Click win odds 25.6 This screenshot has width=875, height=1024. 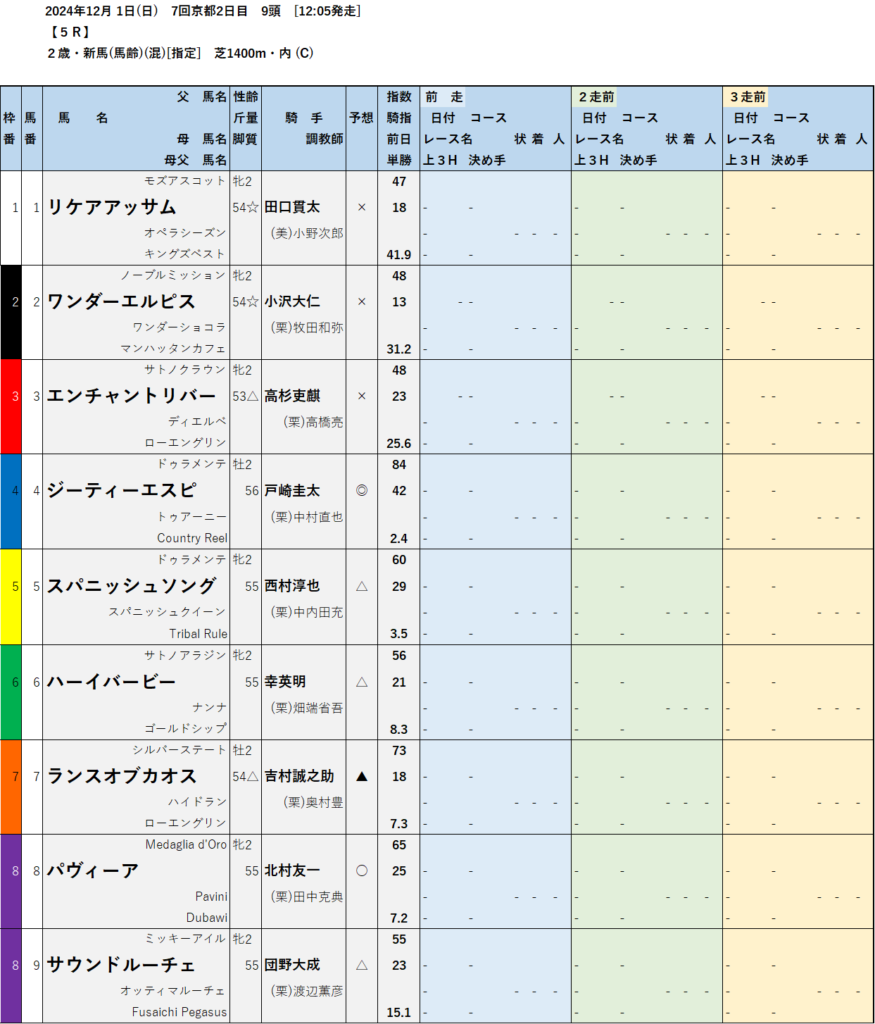coord(399,443)
